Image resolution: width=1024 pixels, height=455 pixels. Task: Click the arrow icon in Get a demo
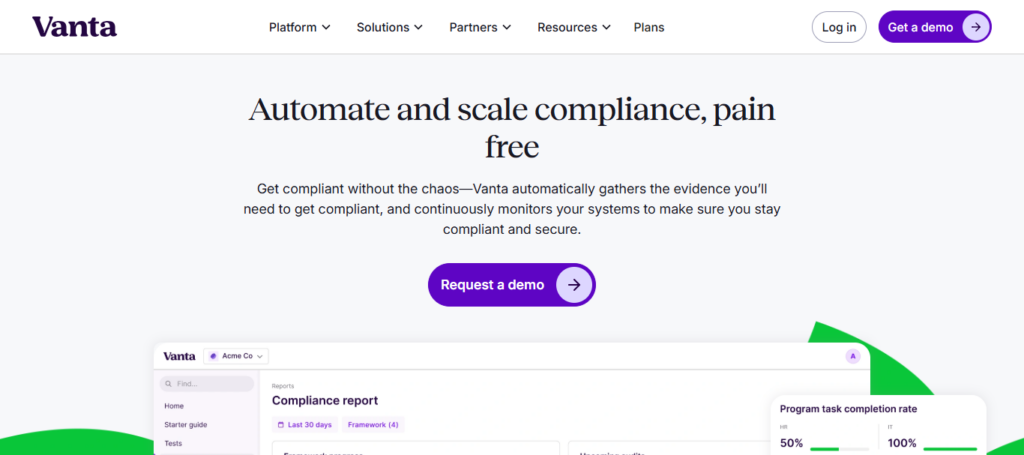click(976, 27)
